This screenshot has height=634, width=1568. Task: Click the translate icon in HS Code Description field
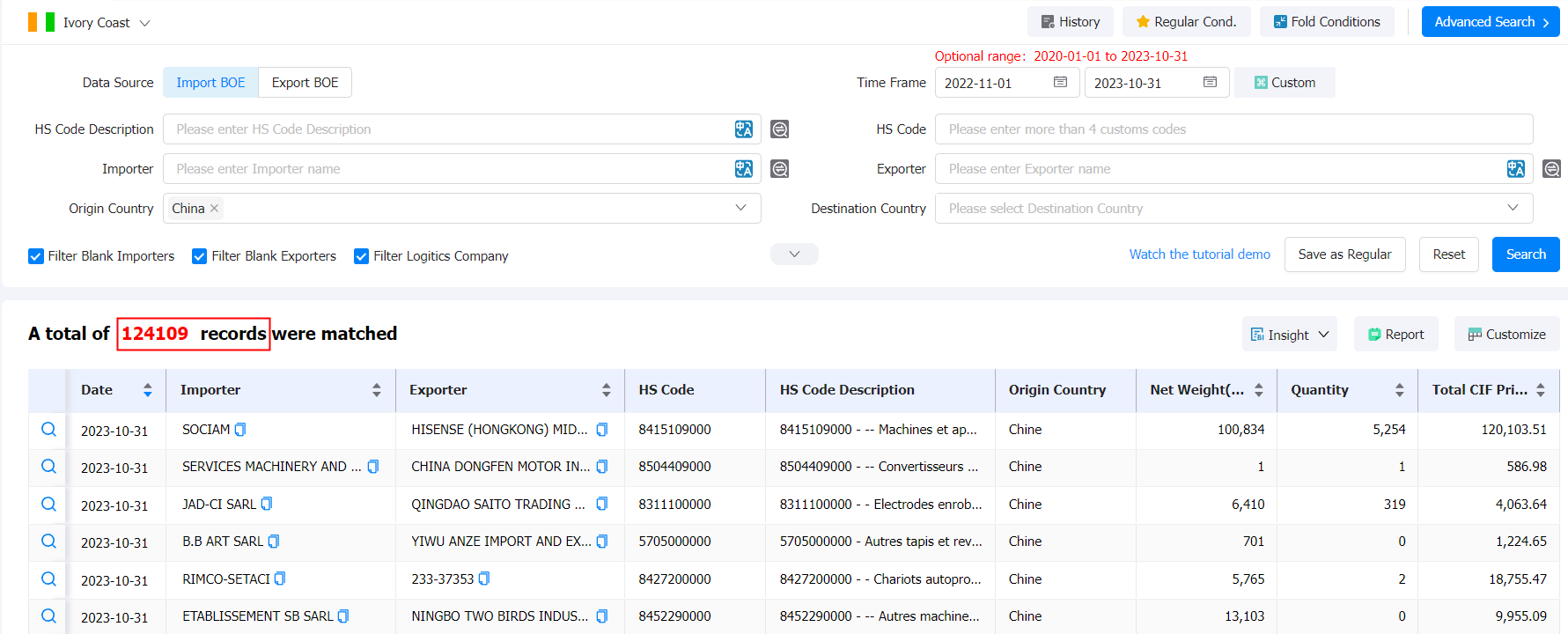tap(744, 129)
